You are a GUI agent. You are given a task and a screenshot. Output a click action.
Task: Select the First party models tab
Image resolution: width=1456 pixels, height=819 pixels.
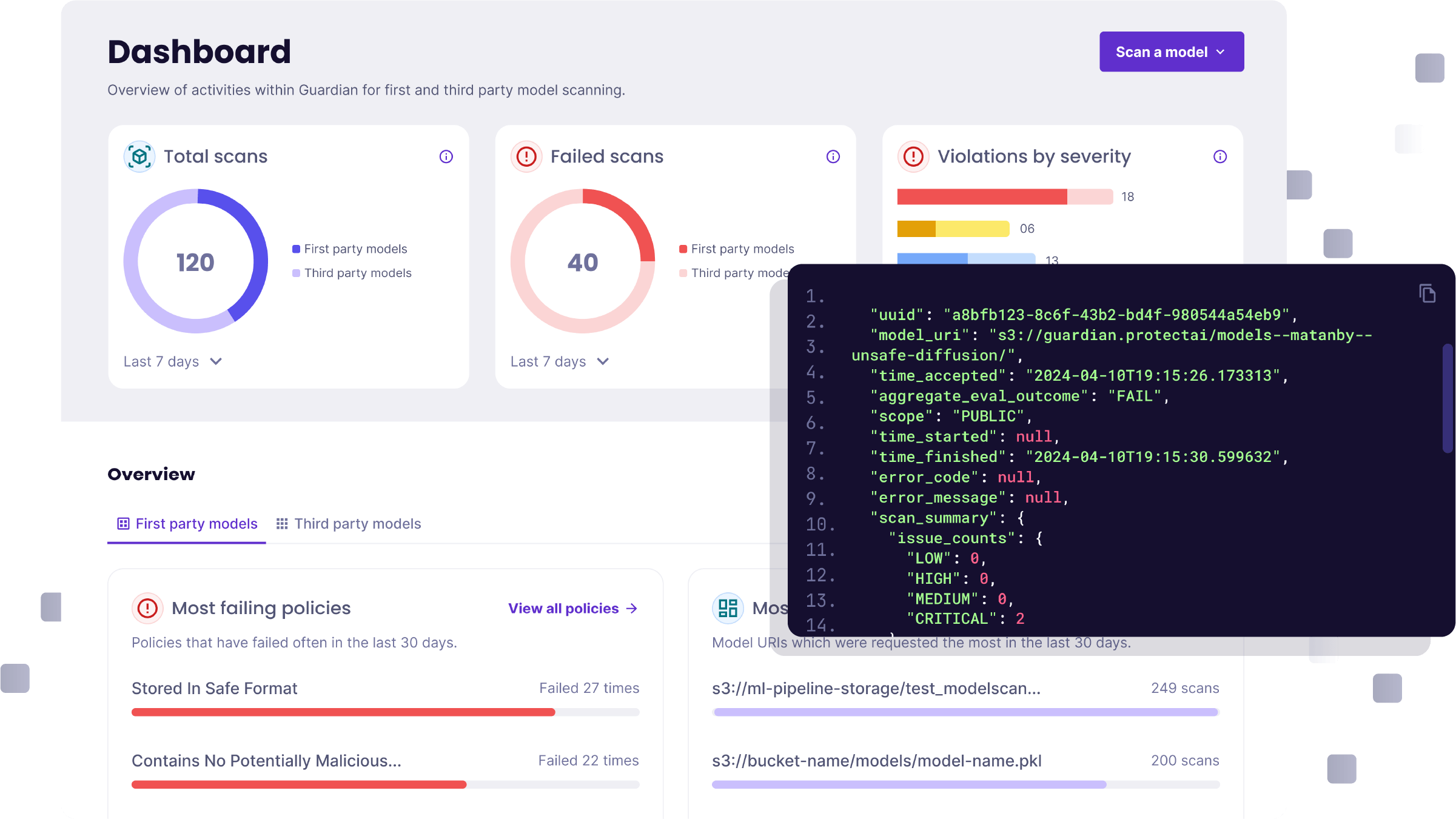tap(186, 524)
